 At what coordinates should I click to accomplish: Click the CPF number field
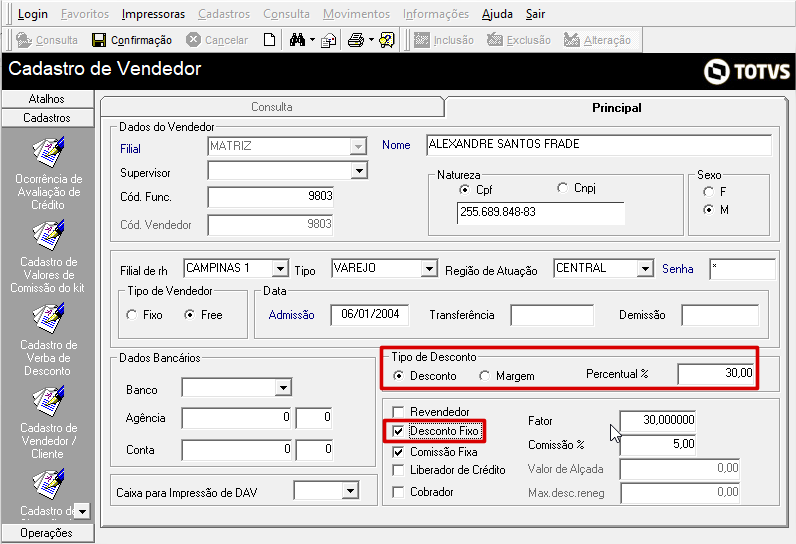click(x=541, y=213)
